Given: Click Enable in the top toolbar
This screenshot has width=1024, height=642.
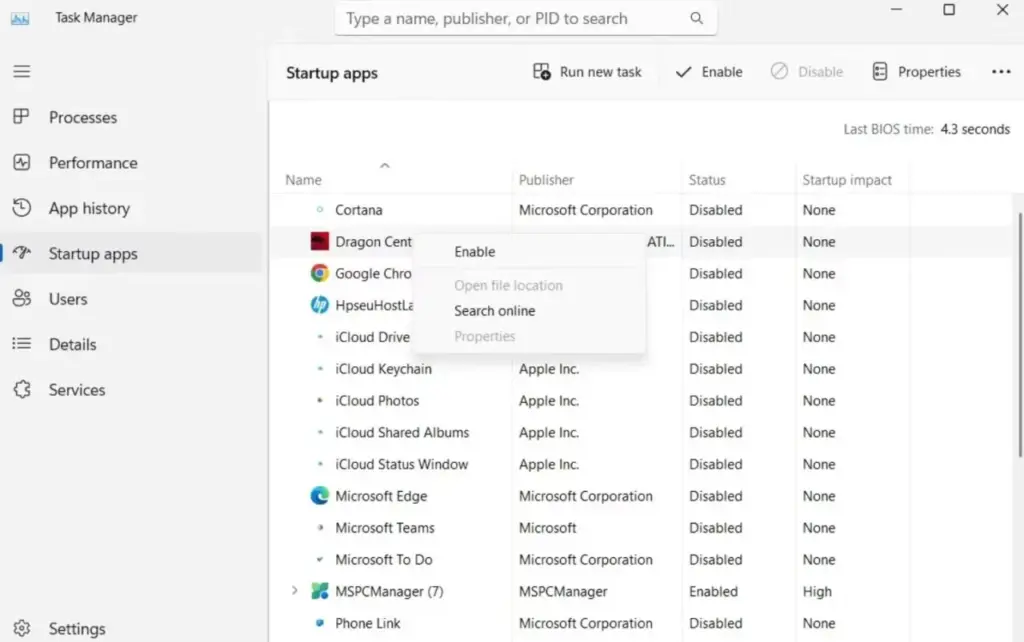Looking at the screenshot, I should (x=709, y=72).
